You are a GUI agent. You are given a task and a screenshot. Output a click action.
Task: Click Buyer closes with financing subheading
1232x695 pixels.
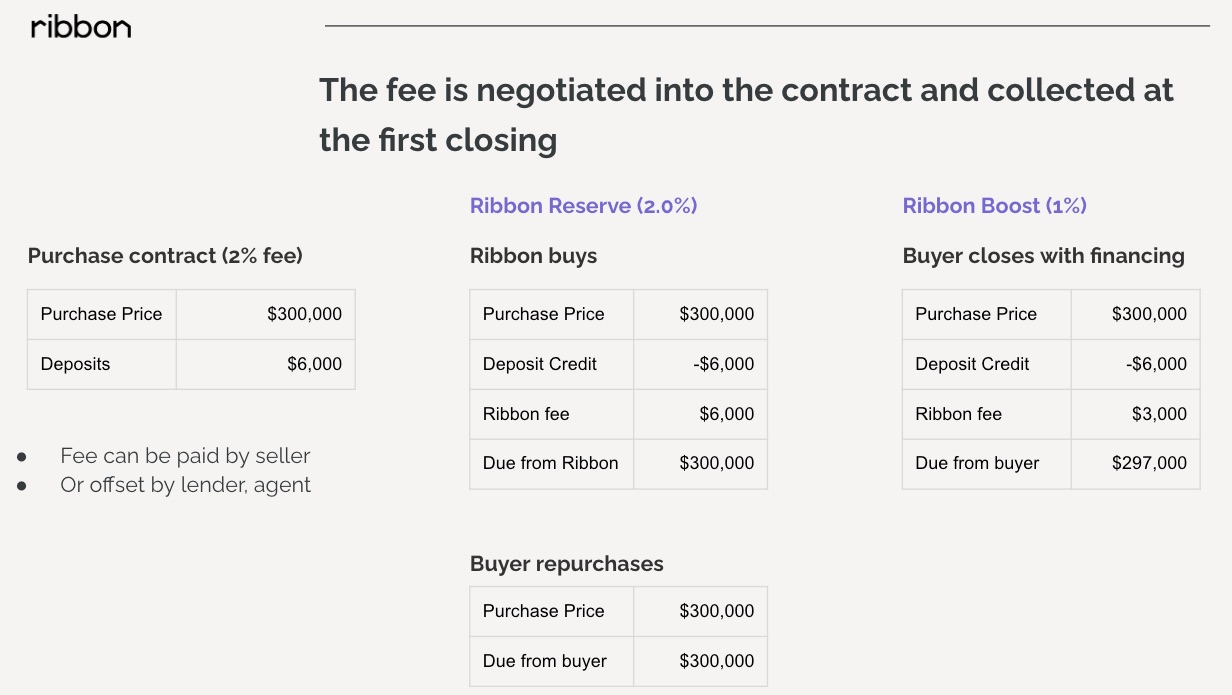point(1043,256)
